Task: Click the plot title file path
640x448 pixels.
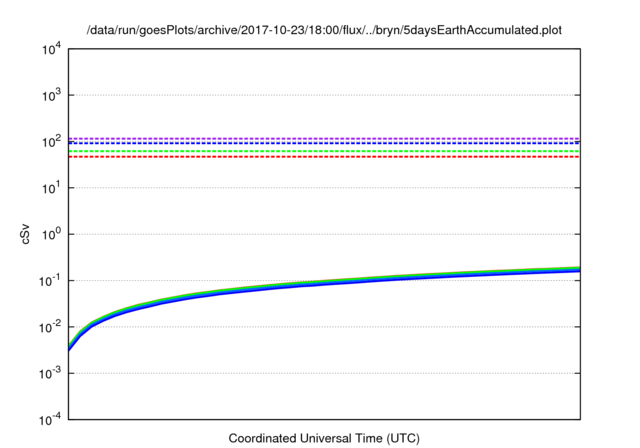Action: (x=324, y=30)
